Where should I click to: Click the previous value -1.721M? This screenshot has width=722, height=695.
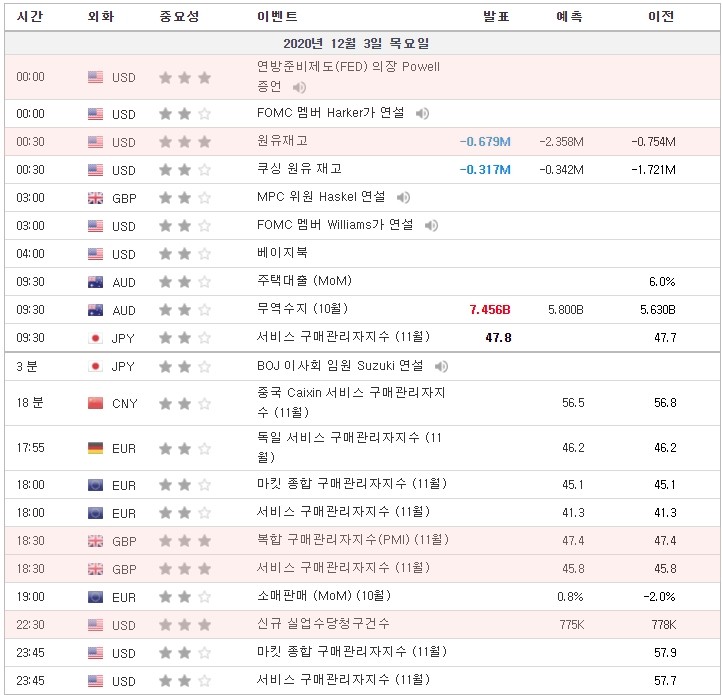[x=653, y=170]
